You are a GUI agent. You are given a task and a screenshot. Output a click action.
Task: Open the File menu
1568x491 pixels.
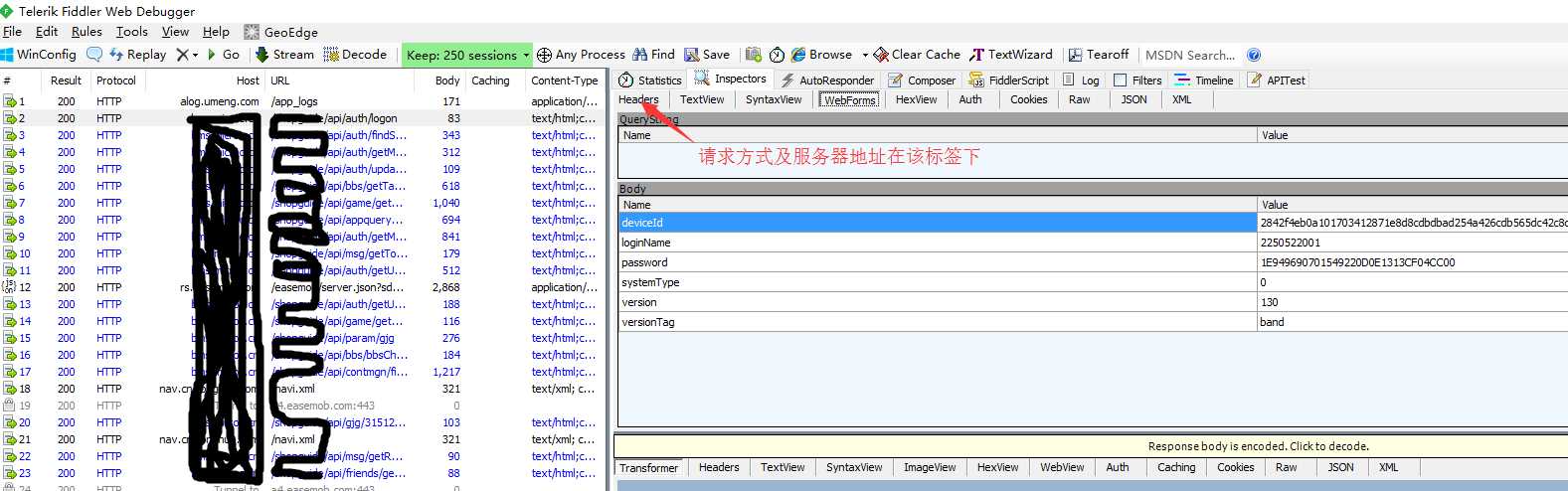[x=12, y=32]
